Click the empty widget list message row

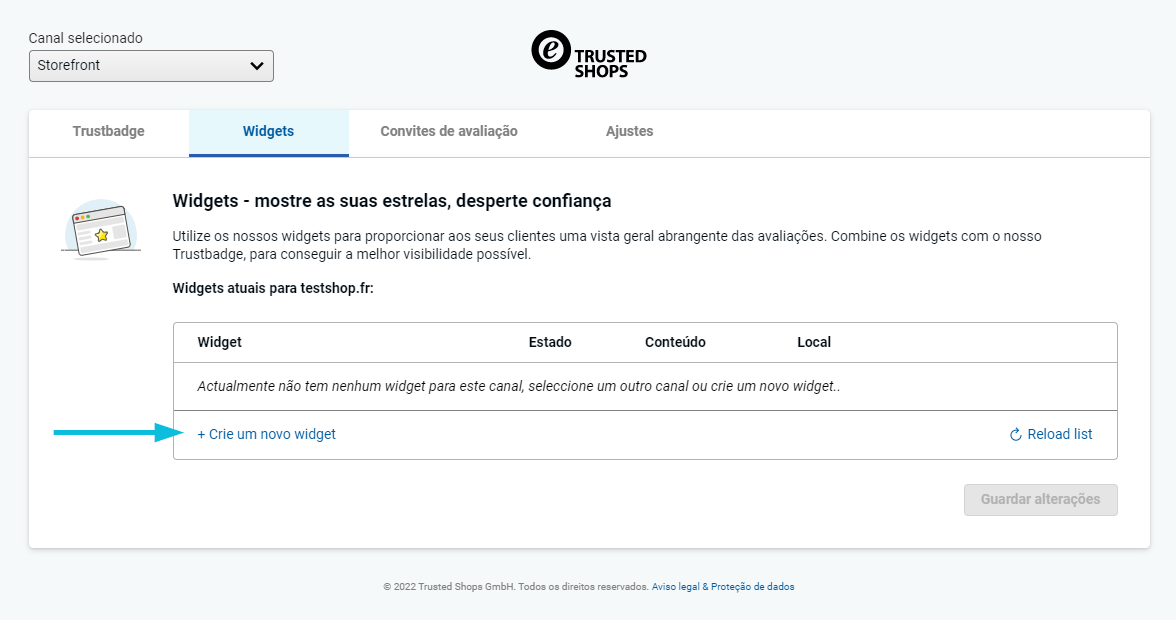point(518,386)
